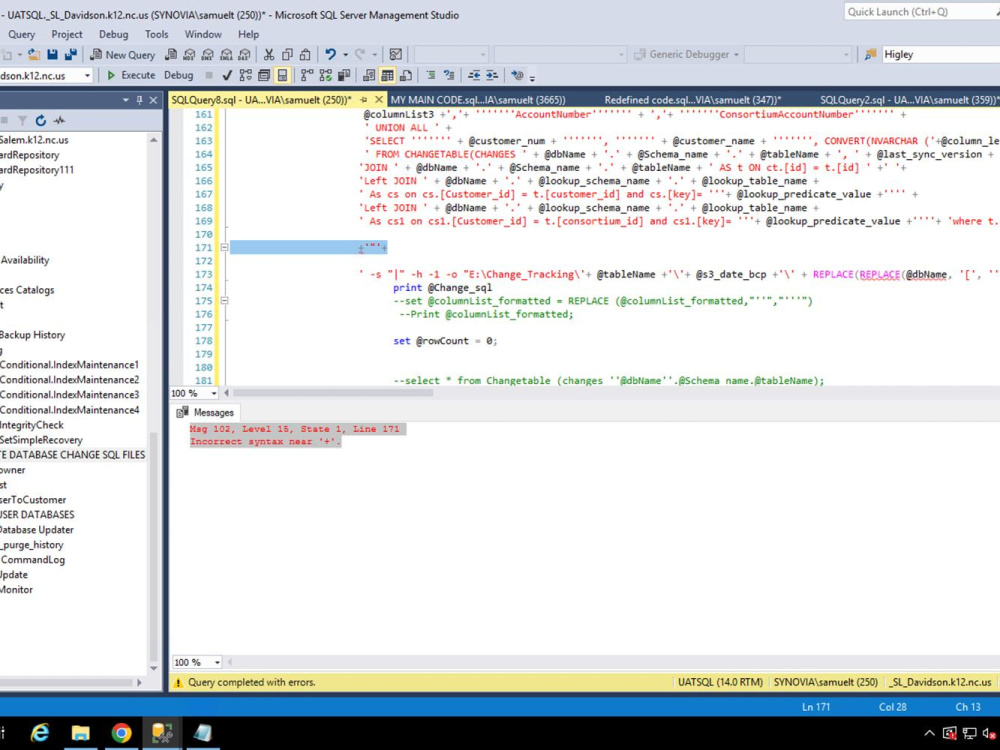Toggle Include Live Query Statistics
1000x750 pixels.
(326, 75)
